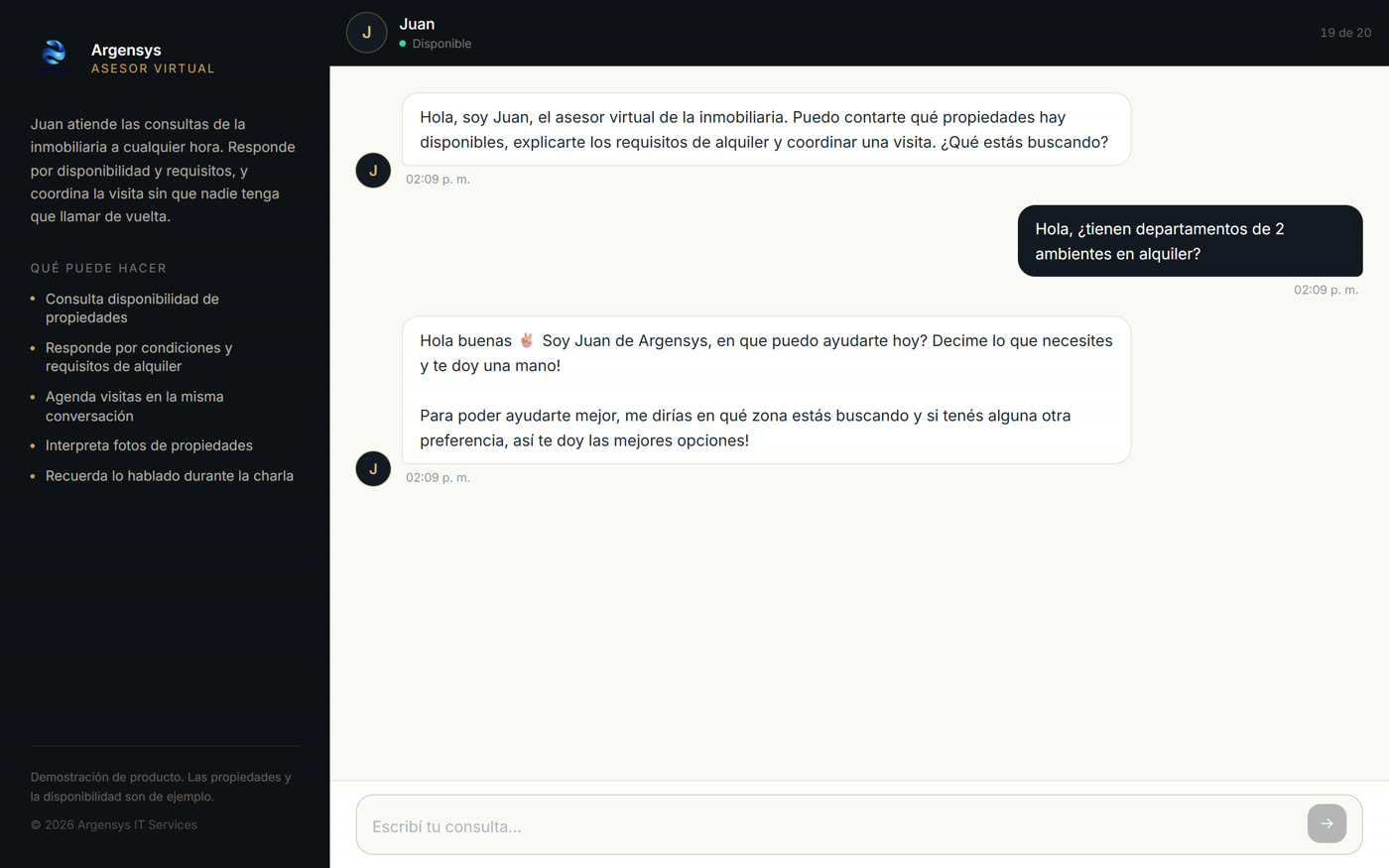Click the ASESOR VIRTUAL subtitle
Screen dimensions: 1389x868
(x=153, y=68)
